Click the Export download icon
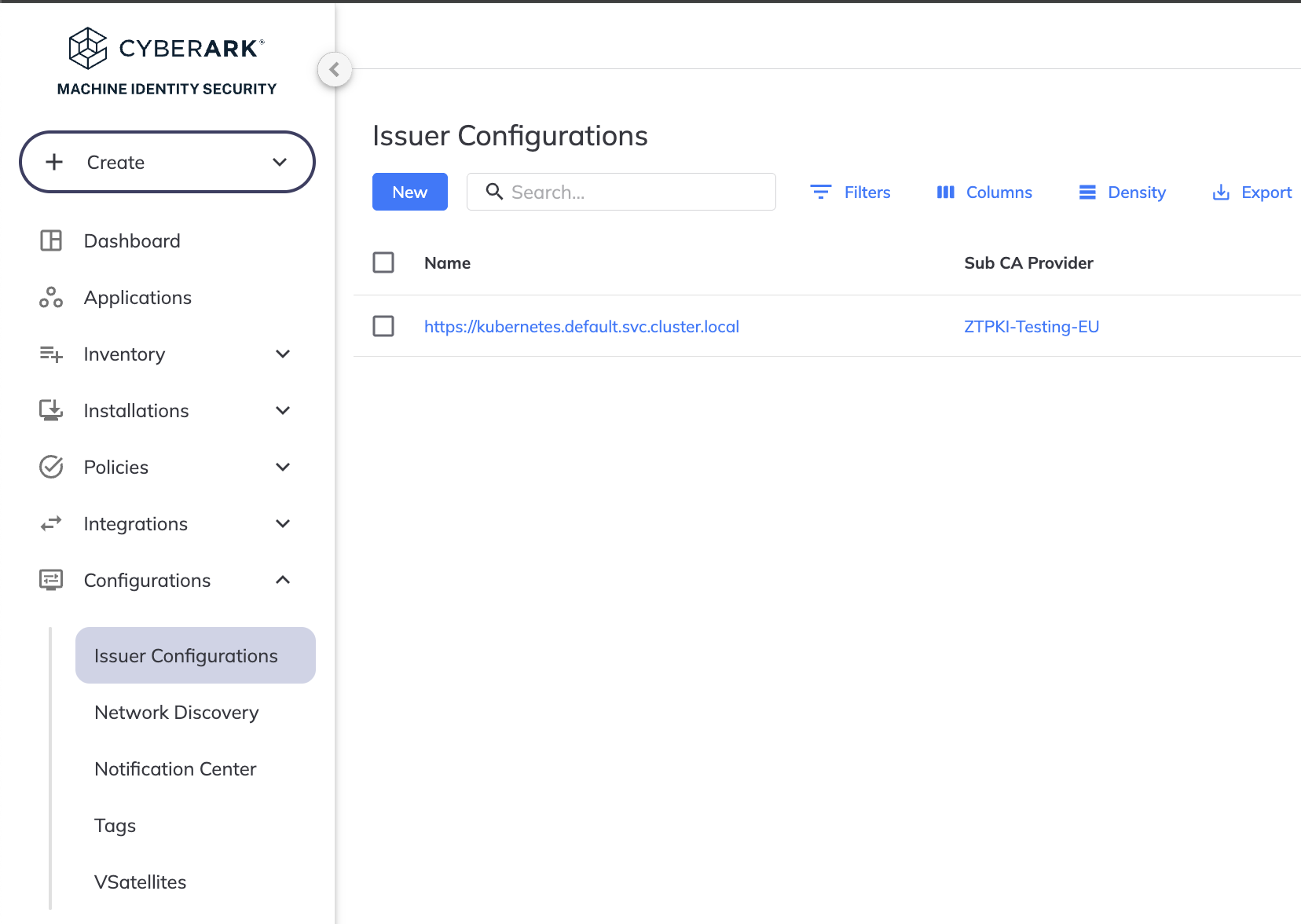This screenshot has height=924, width=1301. (x=1221, y=192)
